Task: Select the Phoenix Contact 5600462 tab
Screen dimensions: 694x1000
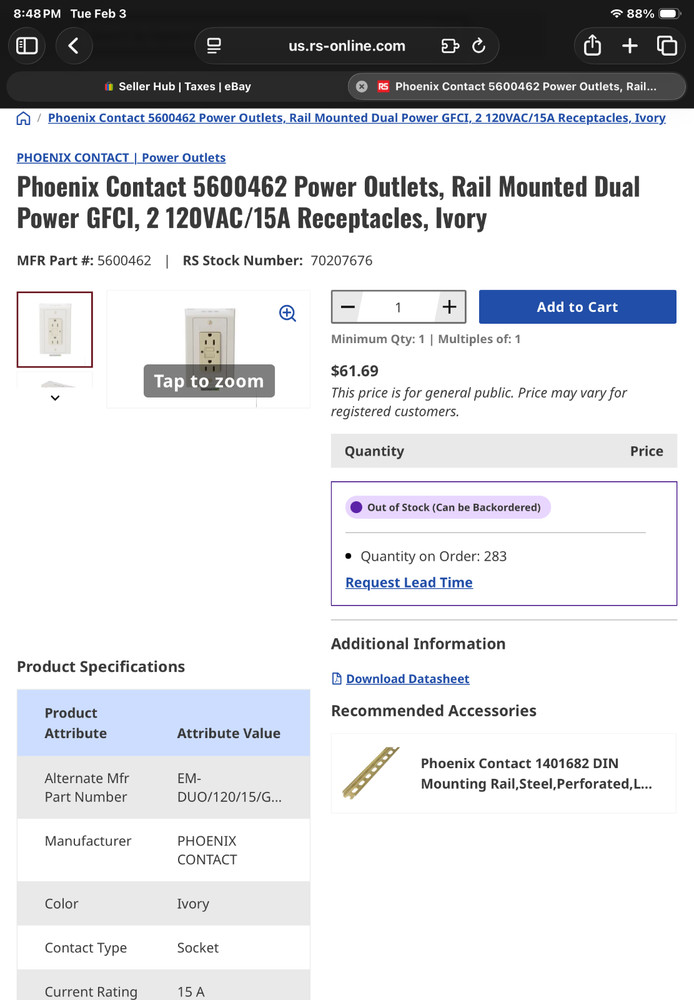Action: tap(520, 86)
